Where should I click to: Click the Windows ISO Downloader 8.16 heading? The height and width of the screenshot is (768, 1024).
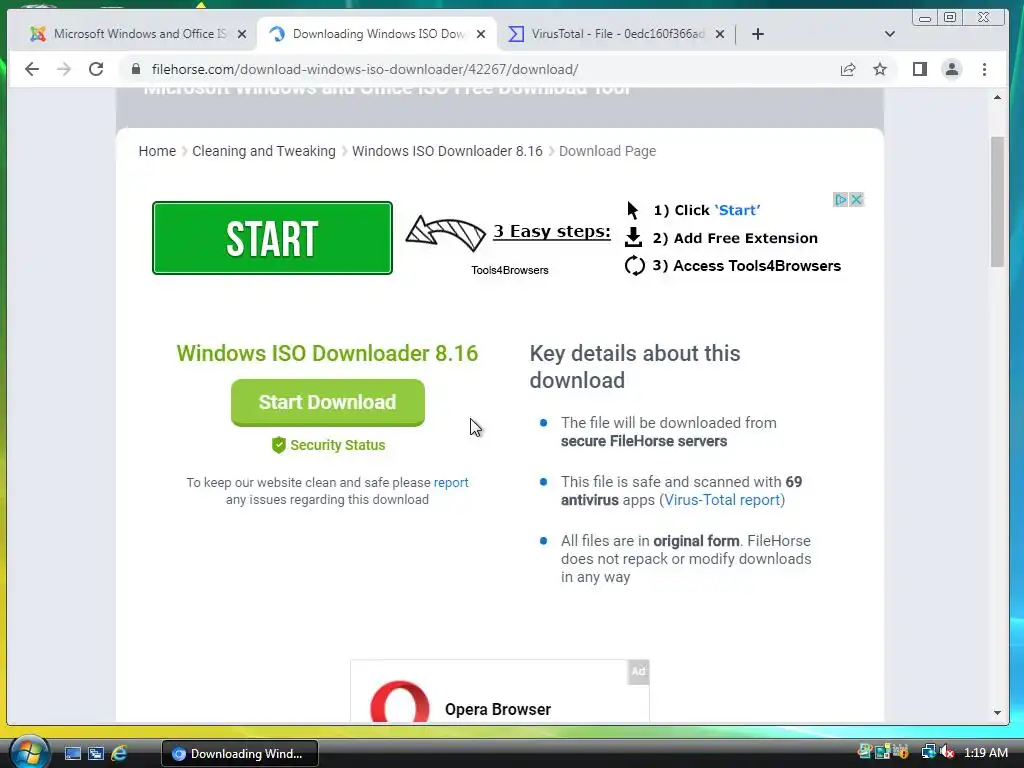[x=327, y=353]
